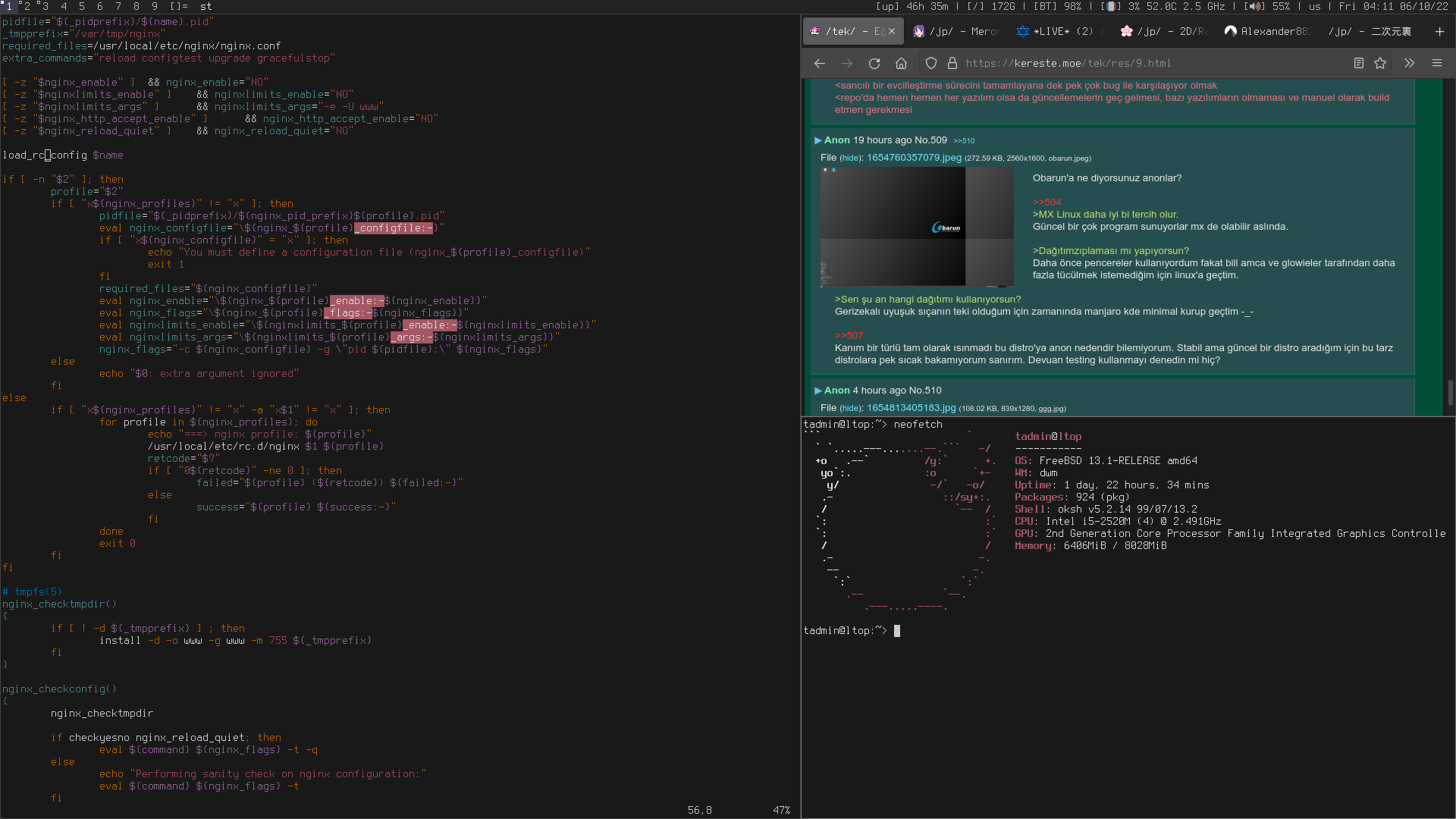Image resolution: width=1456 pixels, height=819 pixels.
Task: Click the date and time in the status bar
Action: click(x=1394, y=6)
